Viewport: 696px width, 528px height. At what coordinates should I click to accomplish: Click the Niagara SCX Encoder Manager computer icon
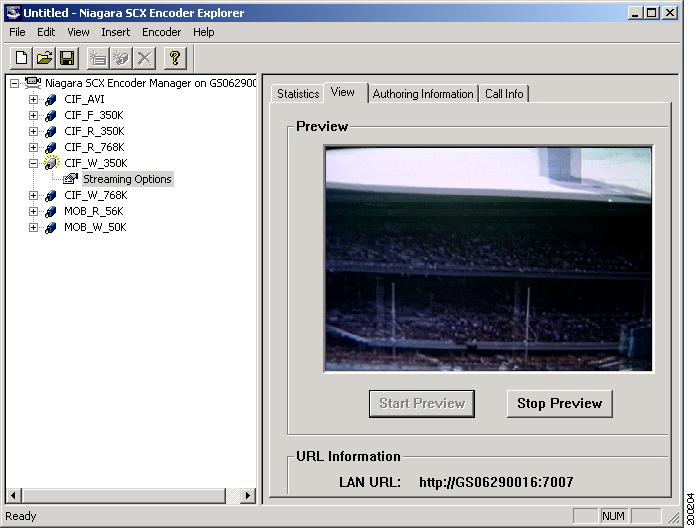click(33, 83)
